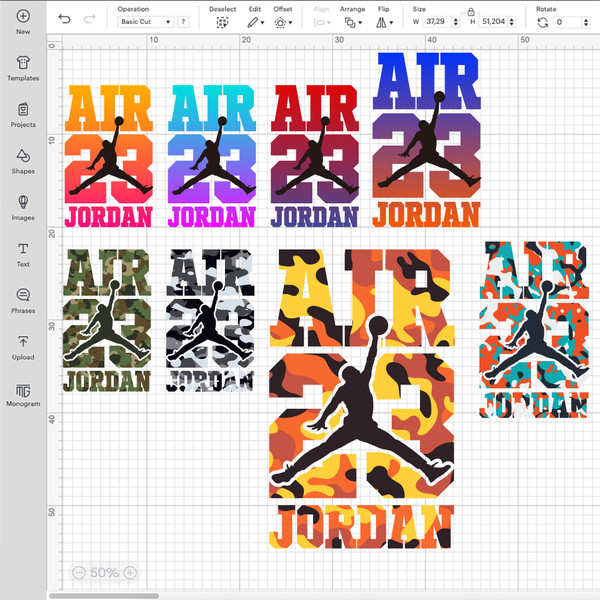Viewport: 600px width, 600px height.
Task: Click the Align icon
Action: coord(319,23)
